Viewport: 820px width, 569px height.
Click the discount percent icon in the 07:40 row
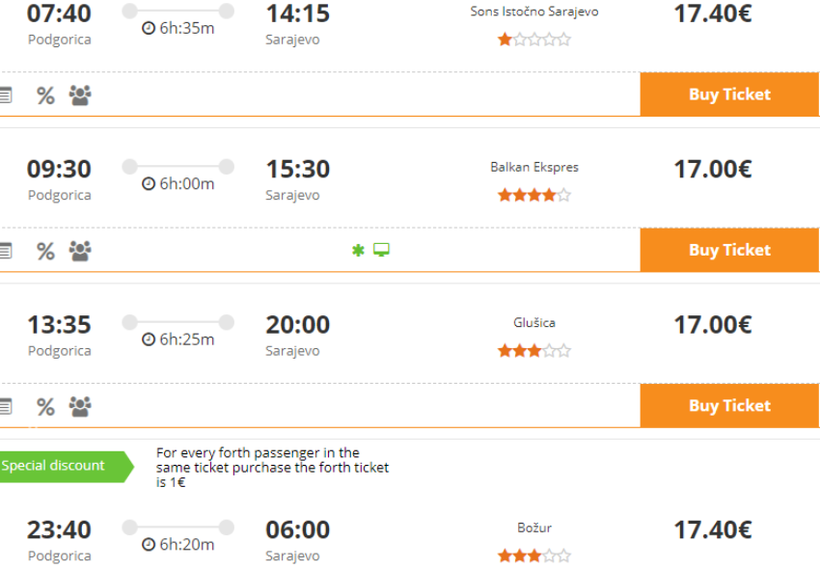click(45, 95)
